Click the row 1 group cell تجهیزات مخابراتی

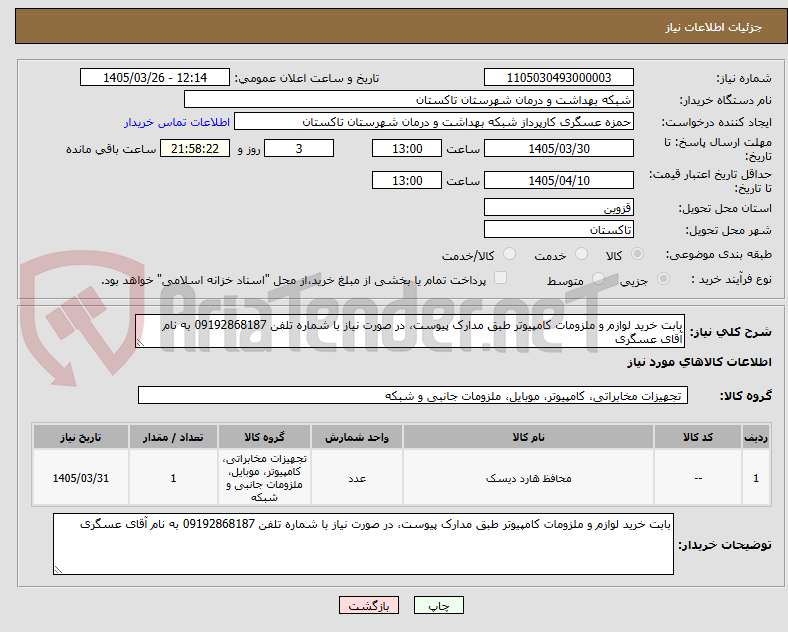[x=264, y=478]
